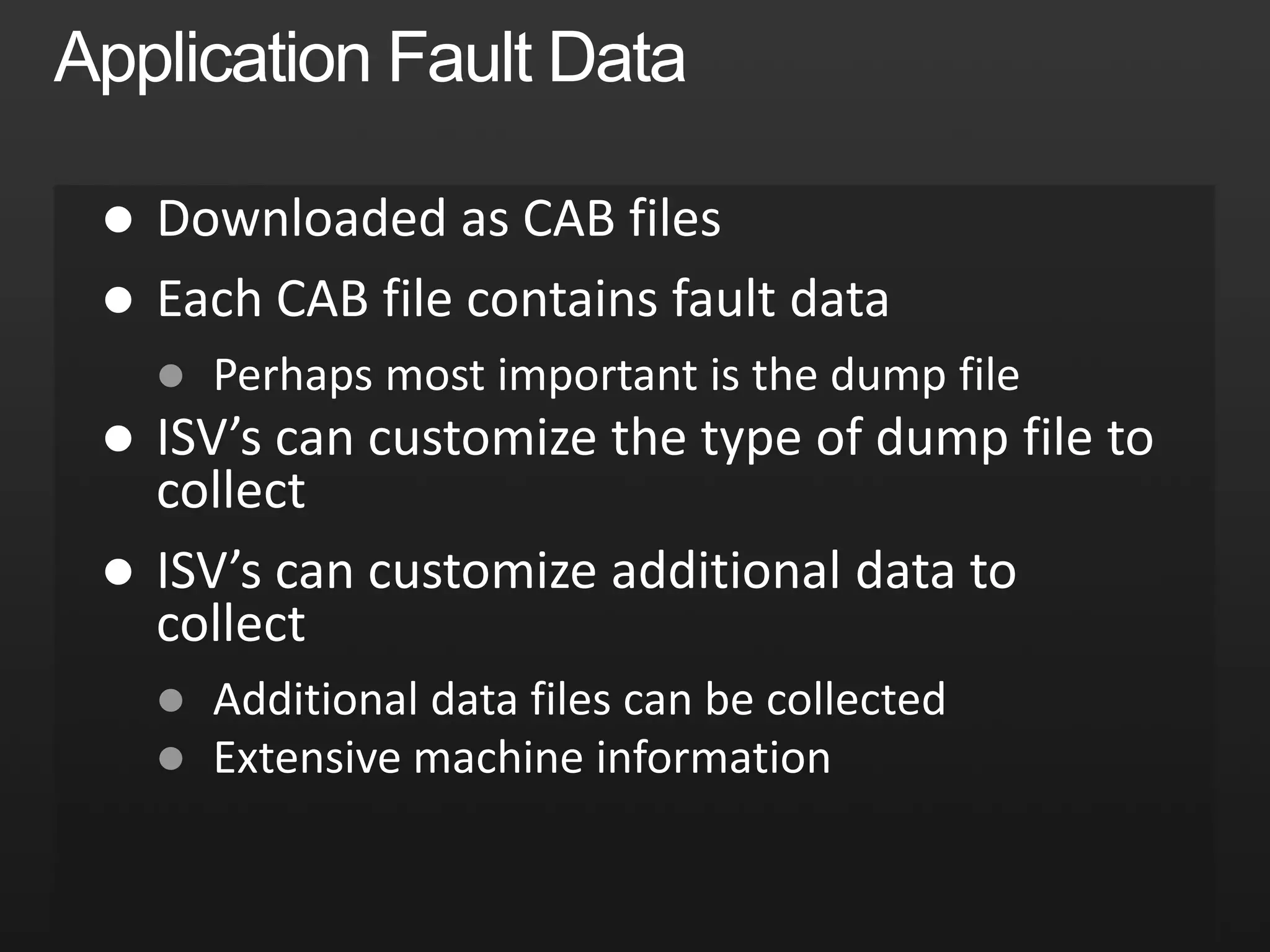This screenshot has width=1270, height=952.
Task: Click the line Each CAB file contains fault data
Action: (x=523, y=299)
